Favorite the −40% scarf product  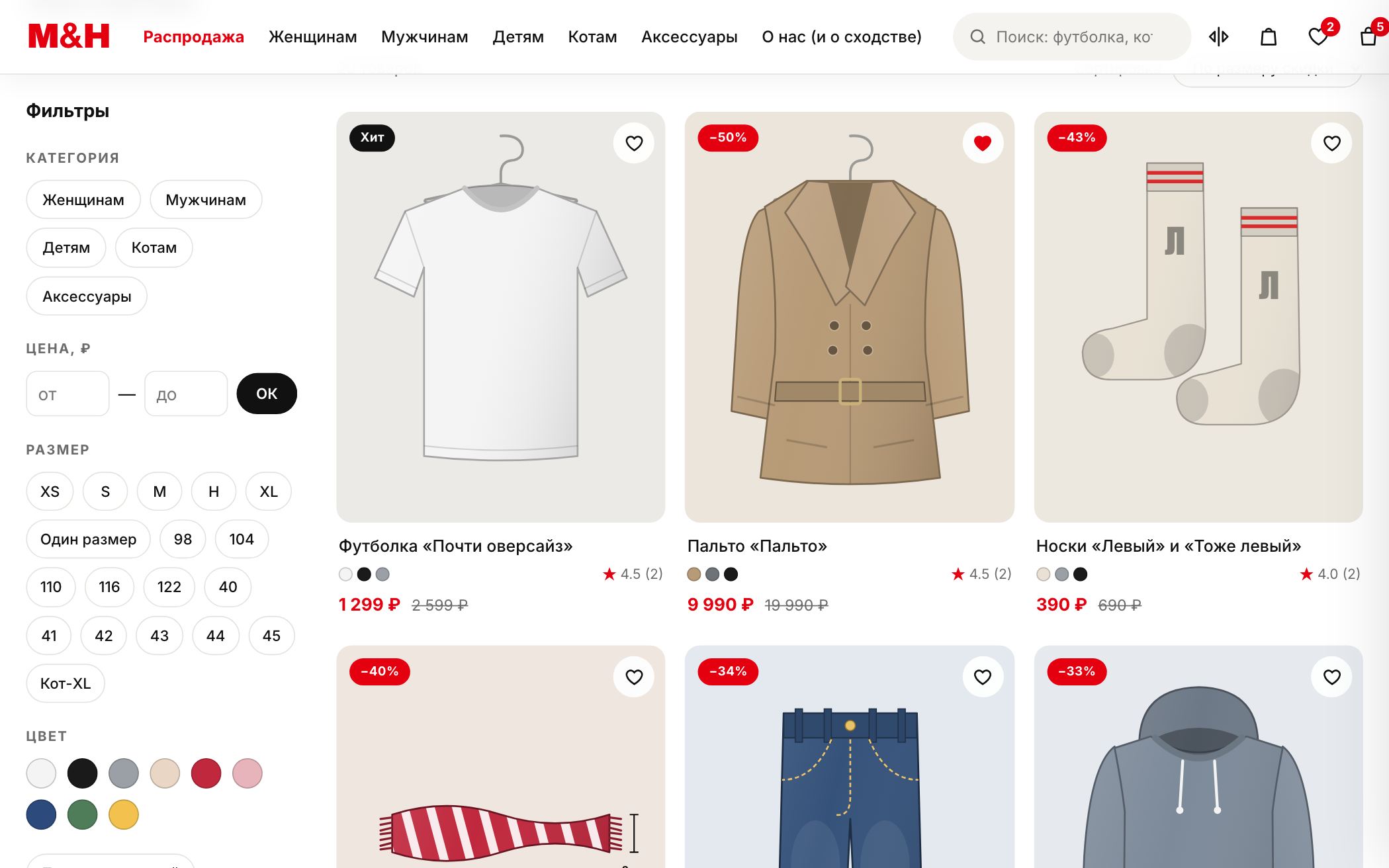[x=634, y=677]
